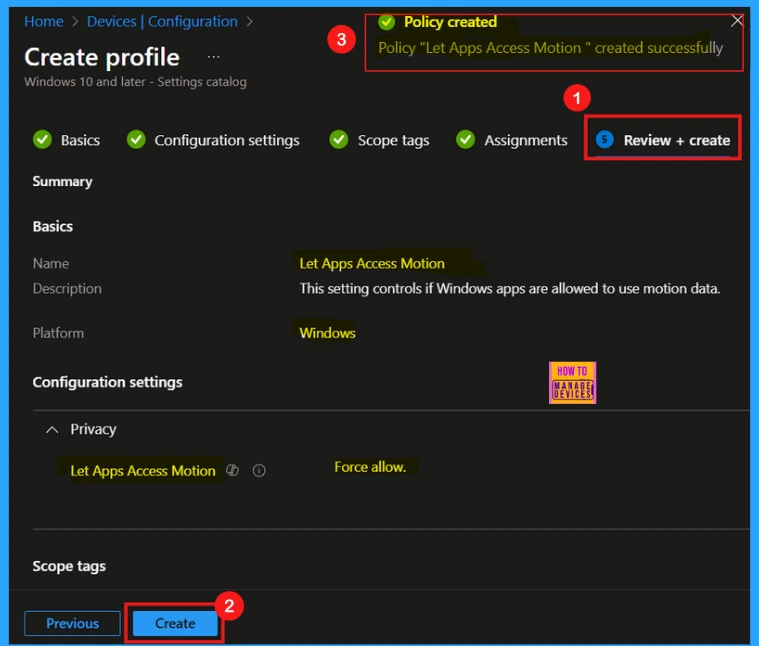This screenshot has width=759, height=646.
Task: Select the Review + create step
Action: (663, 140)
